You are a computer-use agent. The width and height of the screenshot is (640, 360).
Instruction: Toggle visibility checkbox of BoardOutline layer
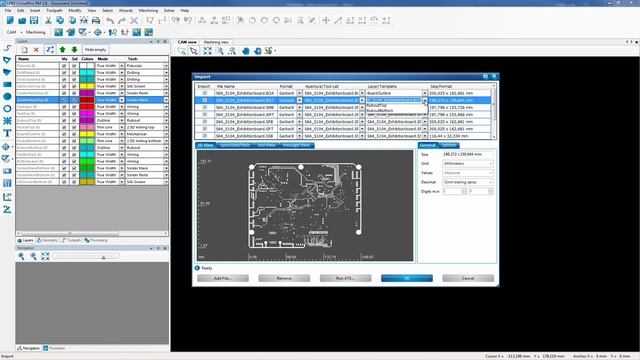(64, 134)
